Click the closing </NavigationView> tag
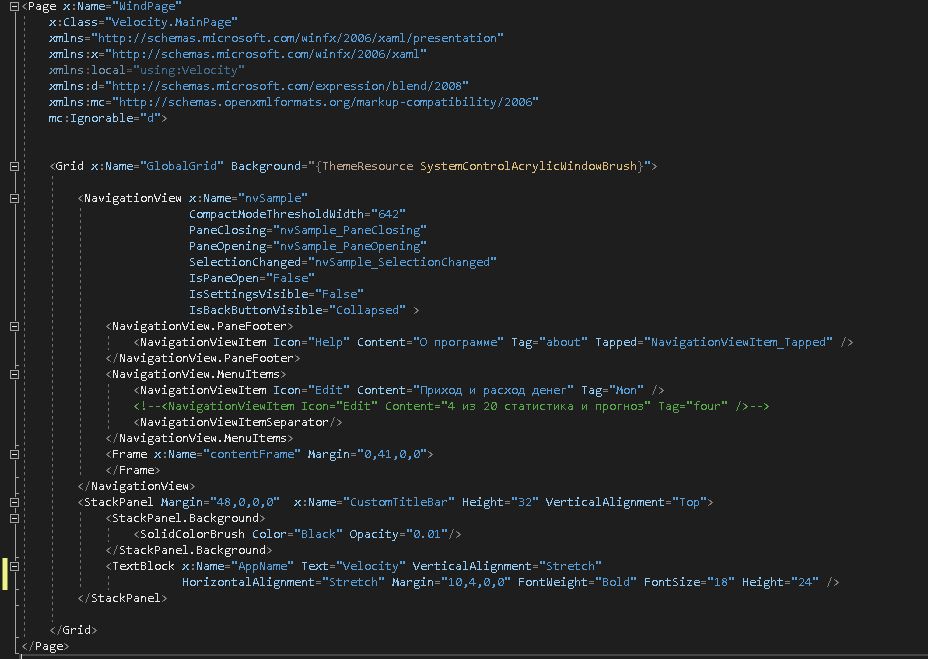The height and width of the screenshot is (659, 928). pos(137,486)
